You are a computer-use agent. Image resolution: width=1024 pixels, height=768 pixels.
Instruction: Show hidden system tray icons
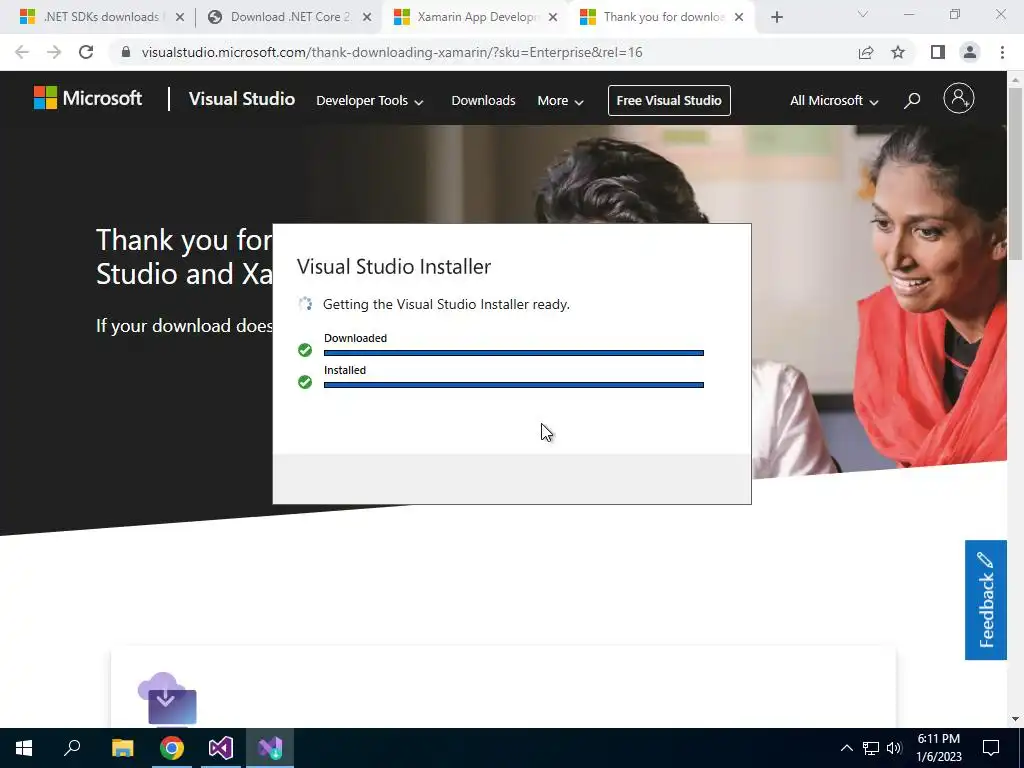[846, 748]
